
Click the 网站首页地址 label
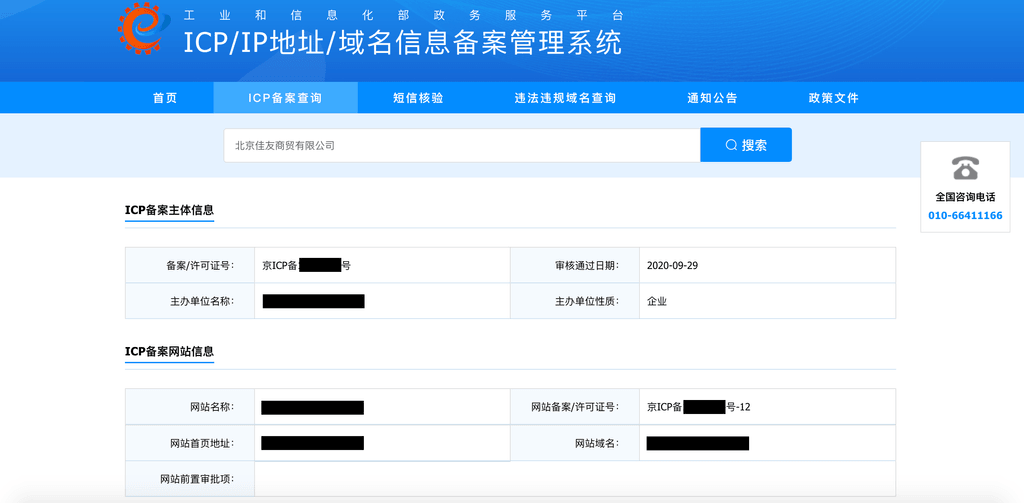tap(201, 443)
